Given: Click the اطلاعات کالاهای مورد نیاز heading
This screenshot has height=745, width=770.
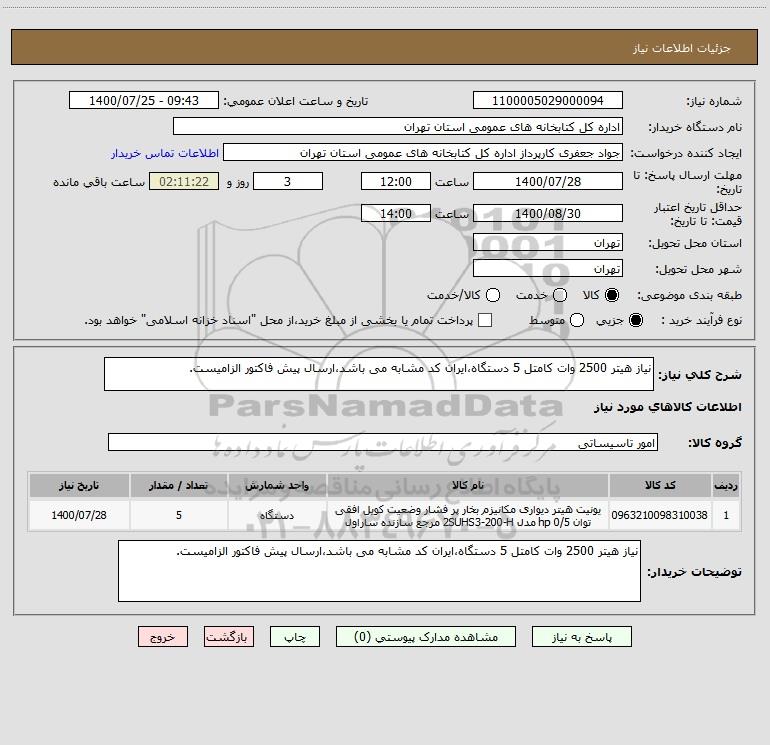Looking at the screenshot, I should tap(668, 407).
